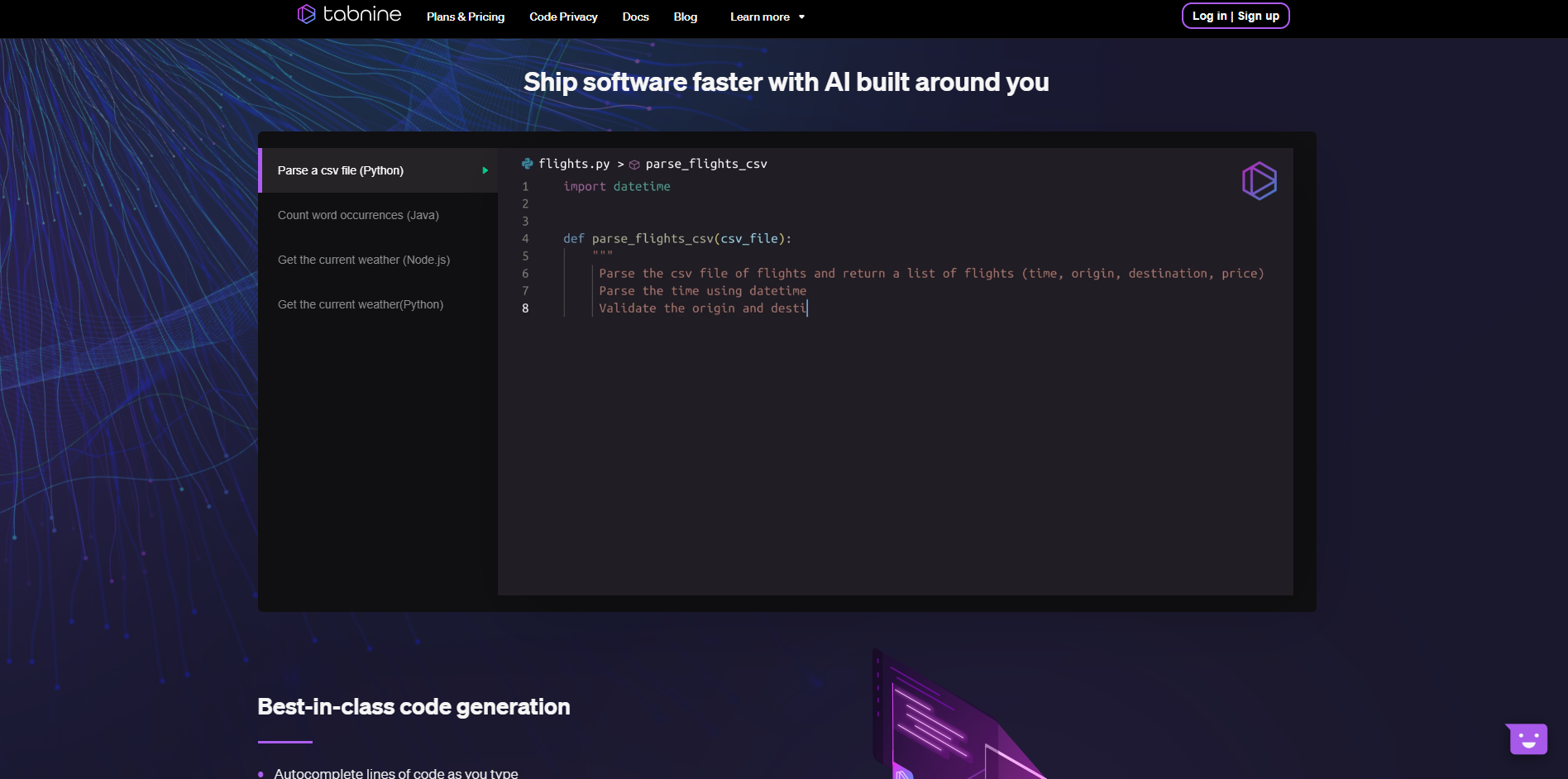Click line 8 in the code editor
This screenshot has width=1568, height=779.
[702, 308]
